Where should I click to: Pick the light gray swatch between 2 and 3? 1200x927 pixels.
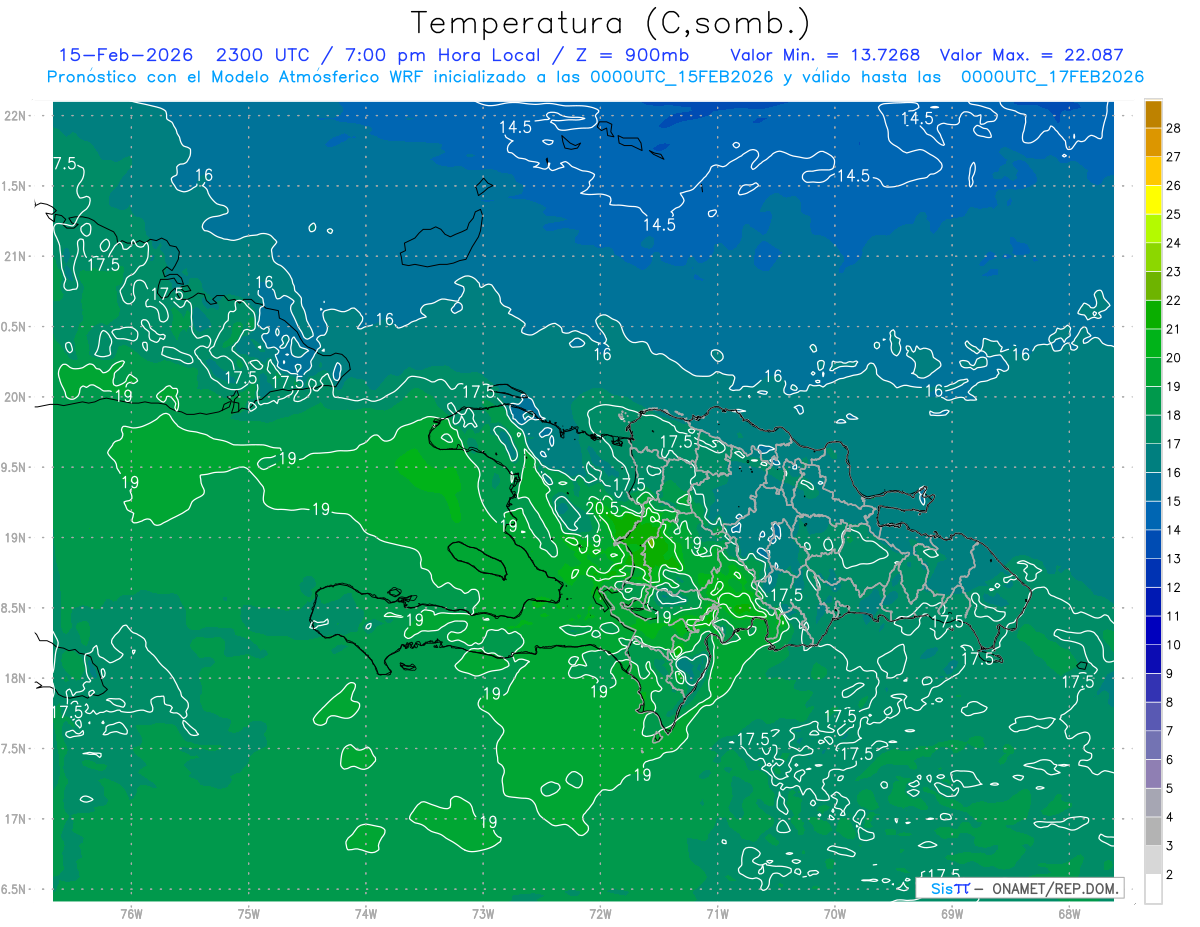click(x=1153, y=860)
